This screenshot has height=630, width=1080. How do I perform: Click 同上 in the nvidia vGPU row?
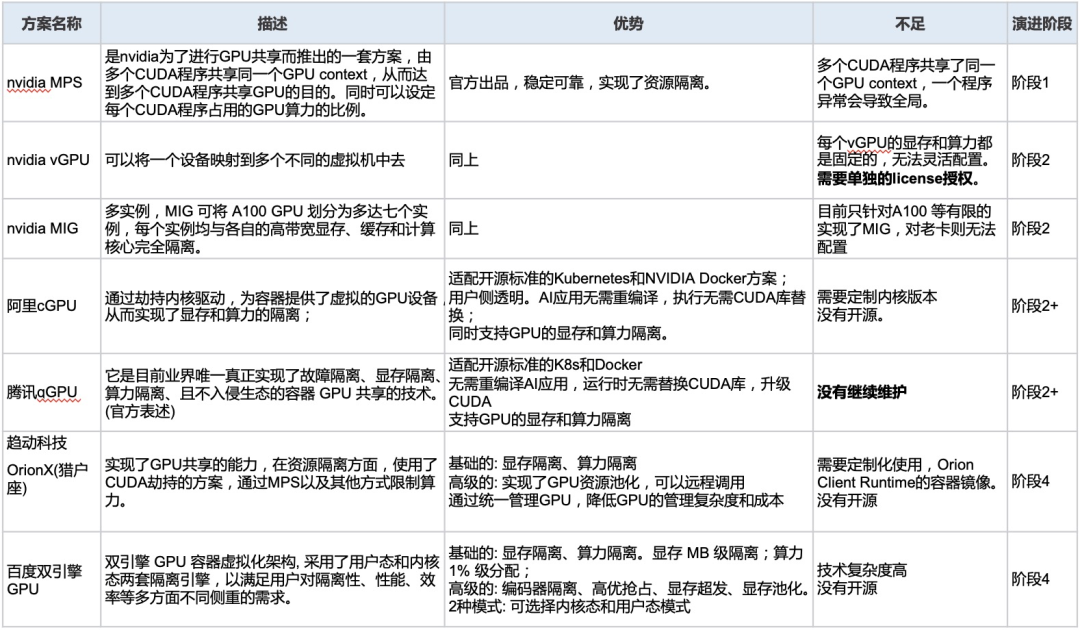point(464,160)
